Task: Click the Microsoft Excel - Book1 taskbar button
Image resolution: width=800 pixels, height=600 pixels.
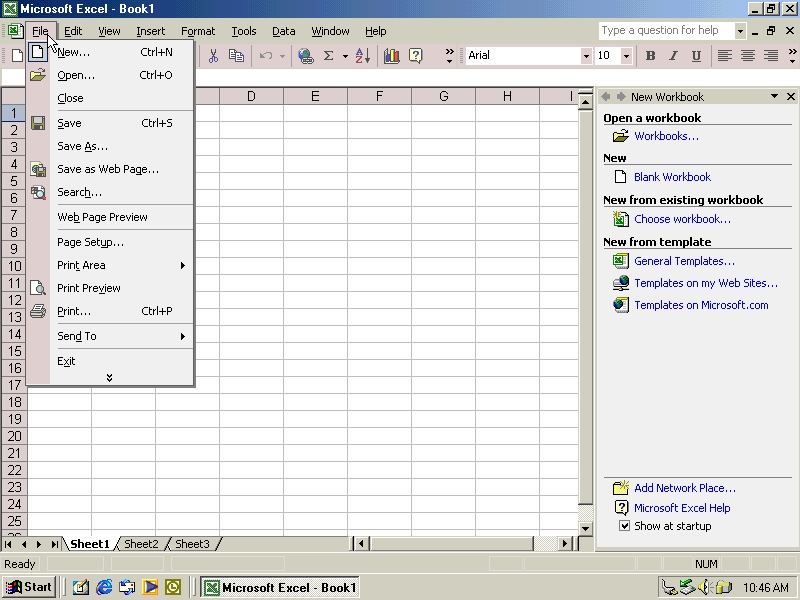Action: 280,587
